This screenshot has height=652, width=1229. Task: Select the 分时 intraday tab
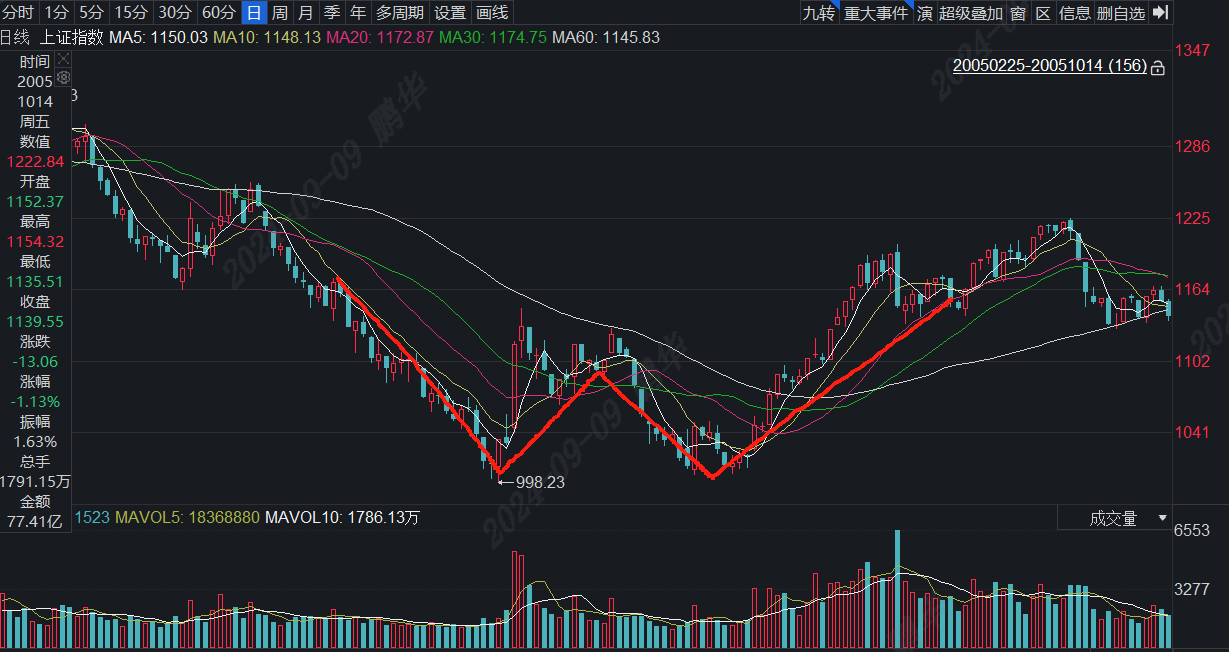pos(19,13)
